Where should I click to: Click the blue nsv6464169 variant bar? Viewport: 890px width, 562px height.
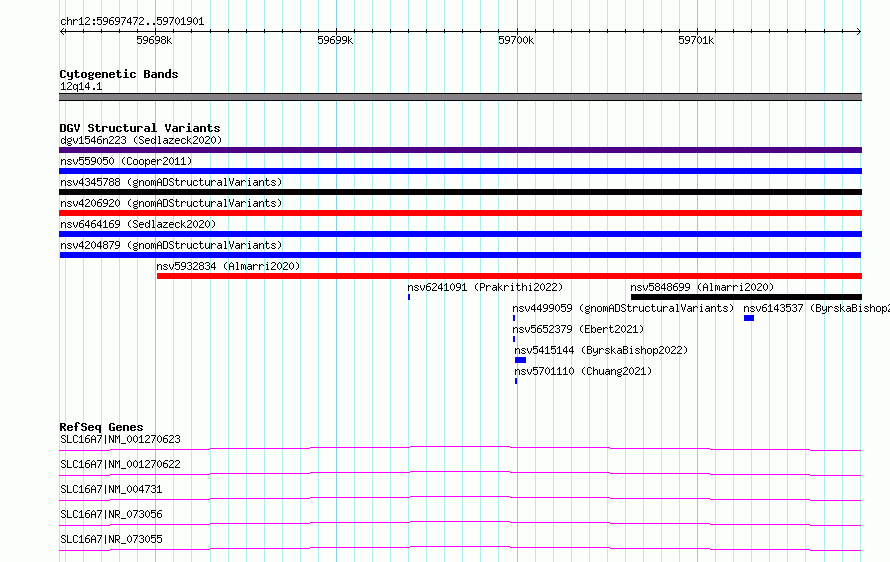pyautogui.click(x=460, y=234)
